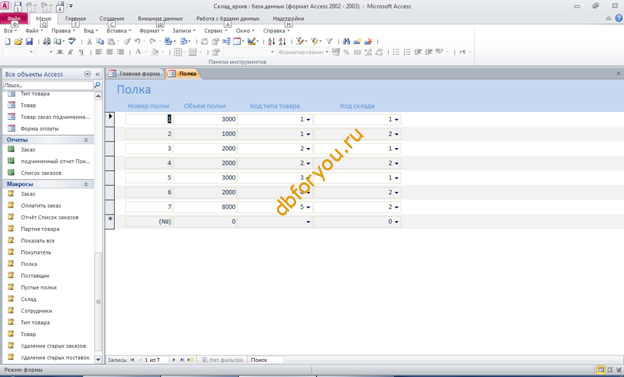Click the New document toolbar icon

pyautogui.click(x=7, y=41)
